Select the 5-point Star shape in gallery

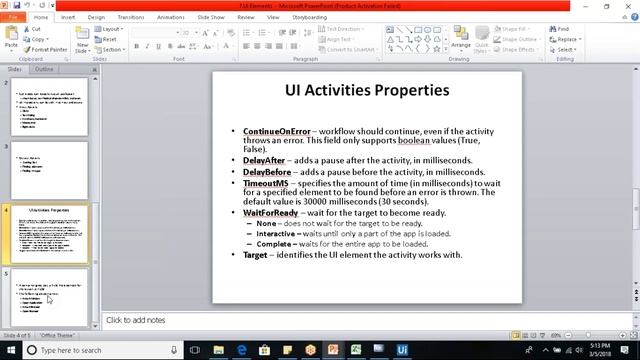point(437,49)
